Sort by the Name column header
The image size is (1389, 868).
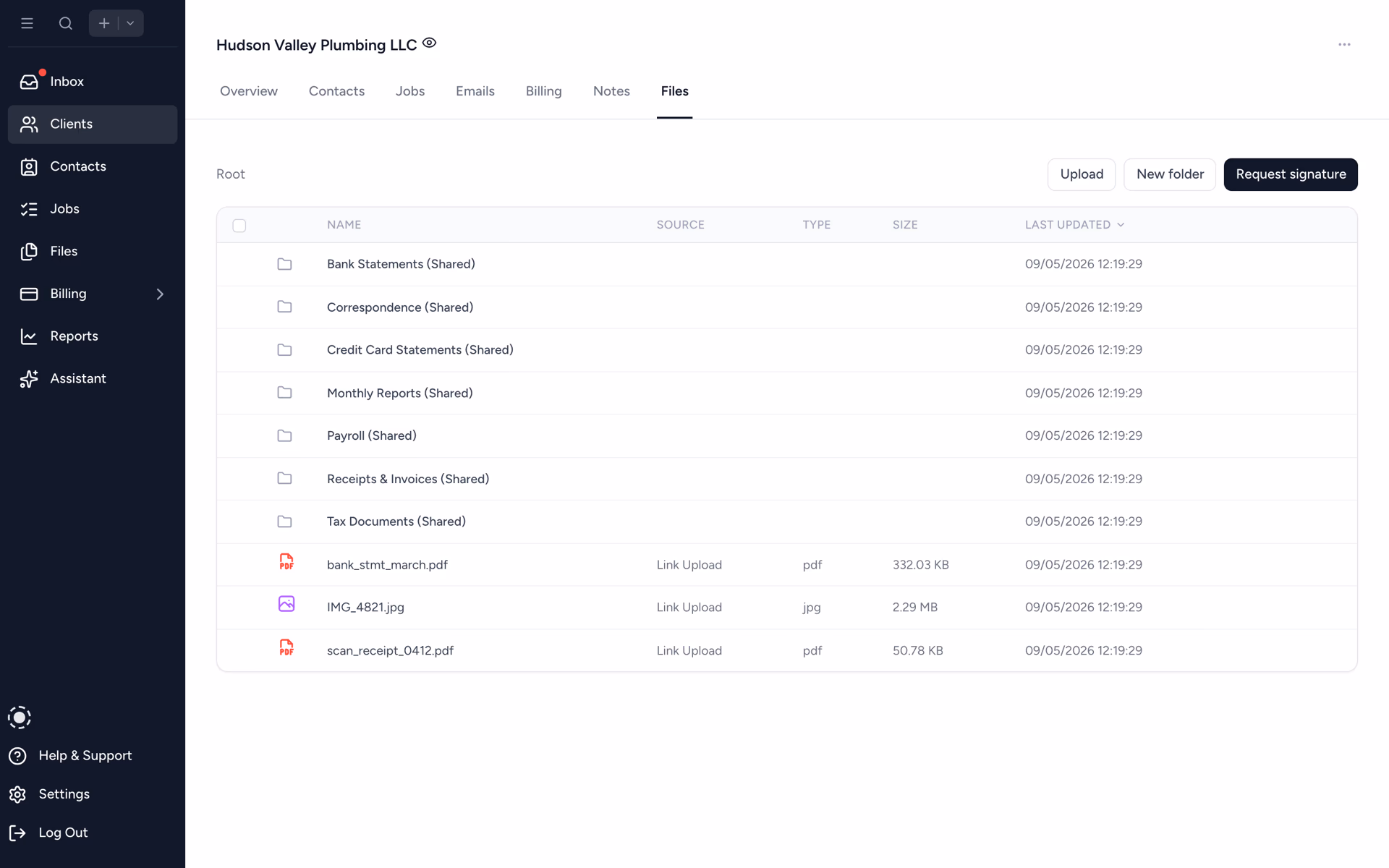[x=344, y=225]
